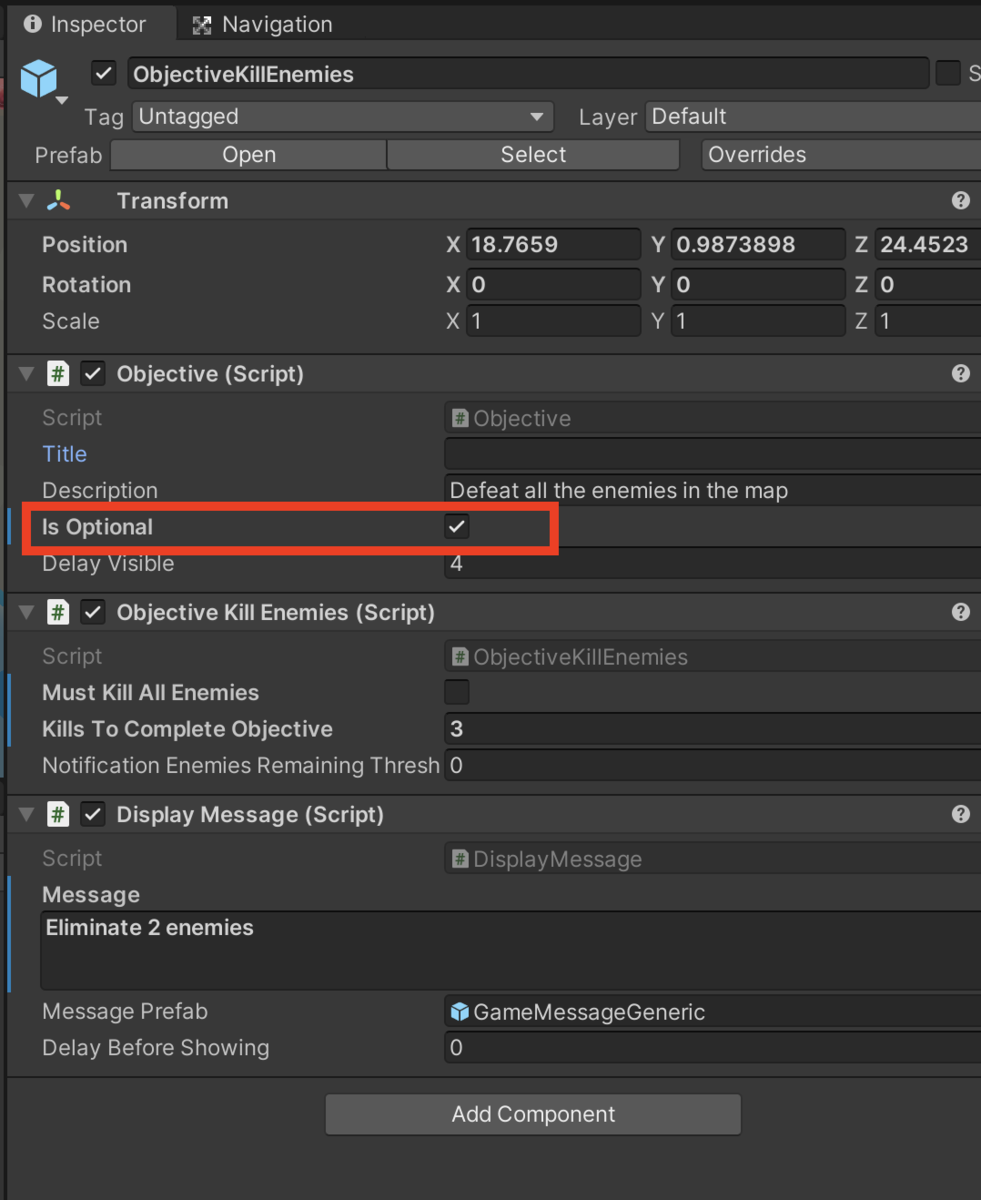Viewport: 981px width, 1200px height.
Task: Open the Layer dropdown showing Default
Action: tap(813, 117)
